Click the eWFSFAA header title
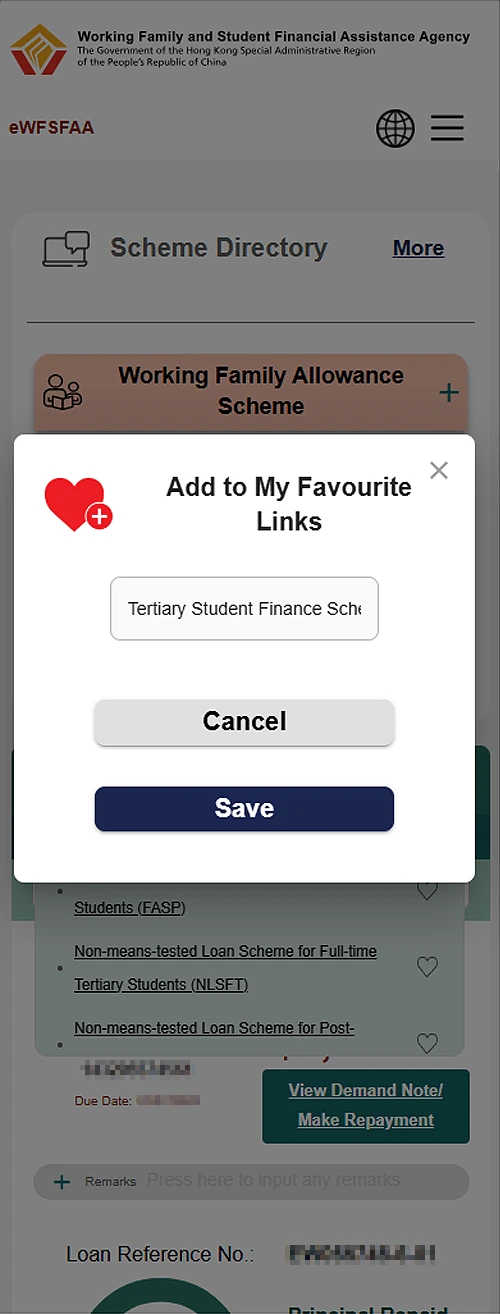Image resolution: width=500 pixels, height=1314 pixels. tap(51, 128)
